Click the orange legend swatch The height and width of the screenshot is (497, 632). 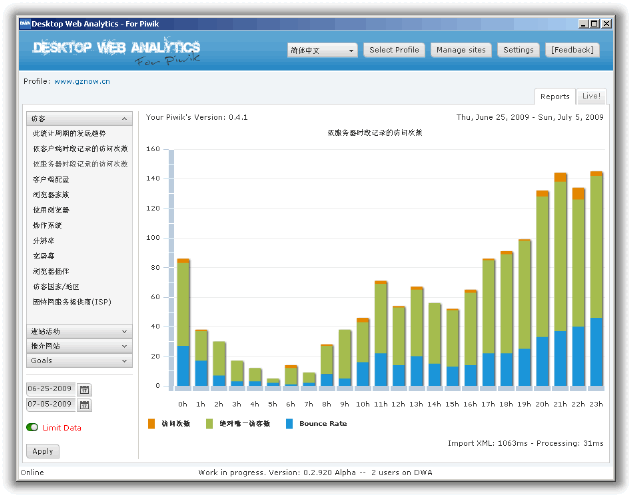point(152,423)
